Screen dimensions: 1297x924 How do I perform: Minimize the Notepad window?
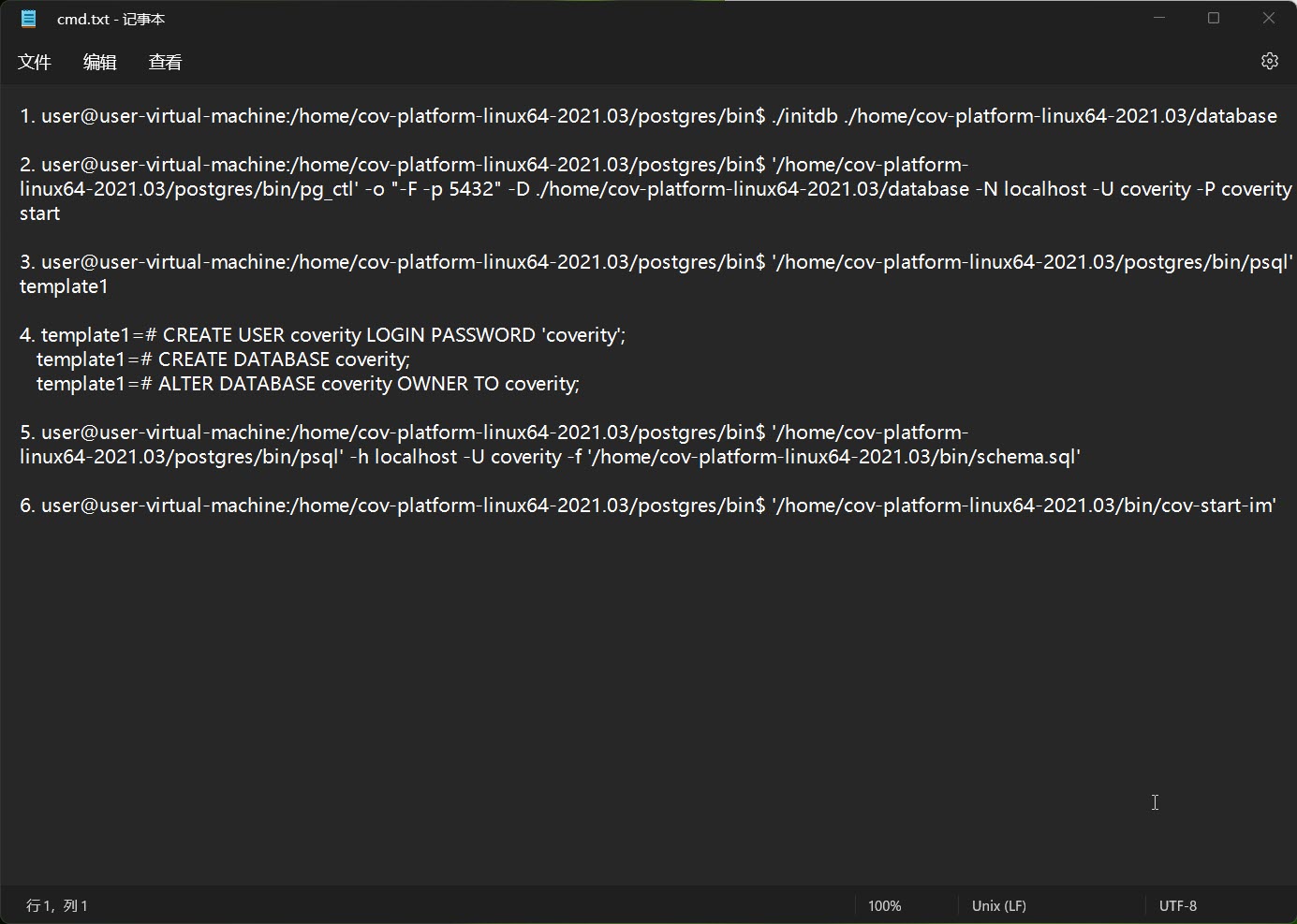click(1159, 19)
